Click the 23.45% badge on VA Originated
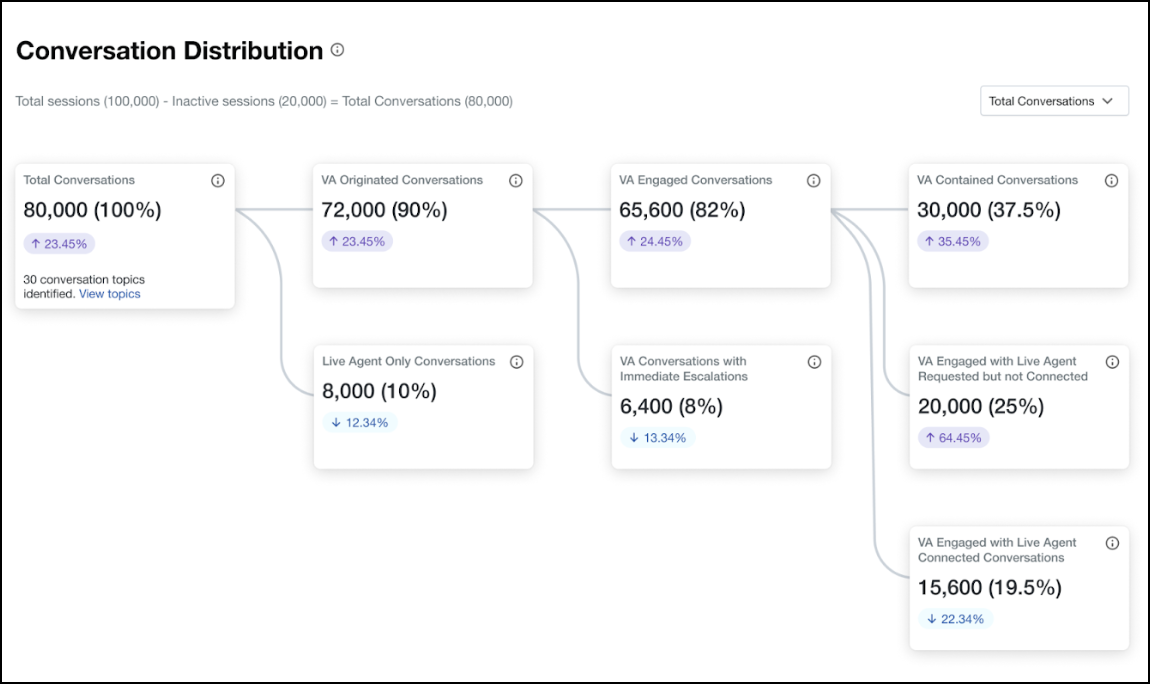 pyautogui.click(x=357, y=241)
